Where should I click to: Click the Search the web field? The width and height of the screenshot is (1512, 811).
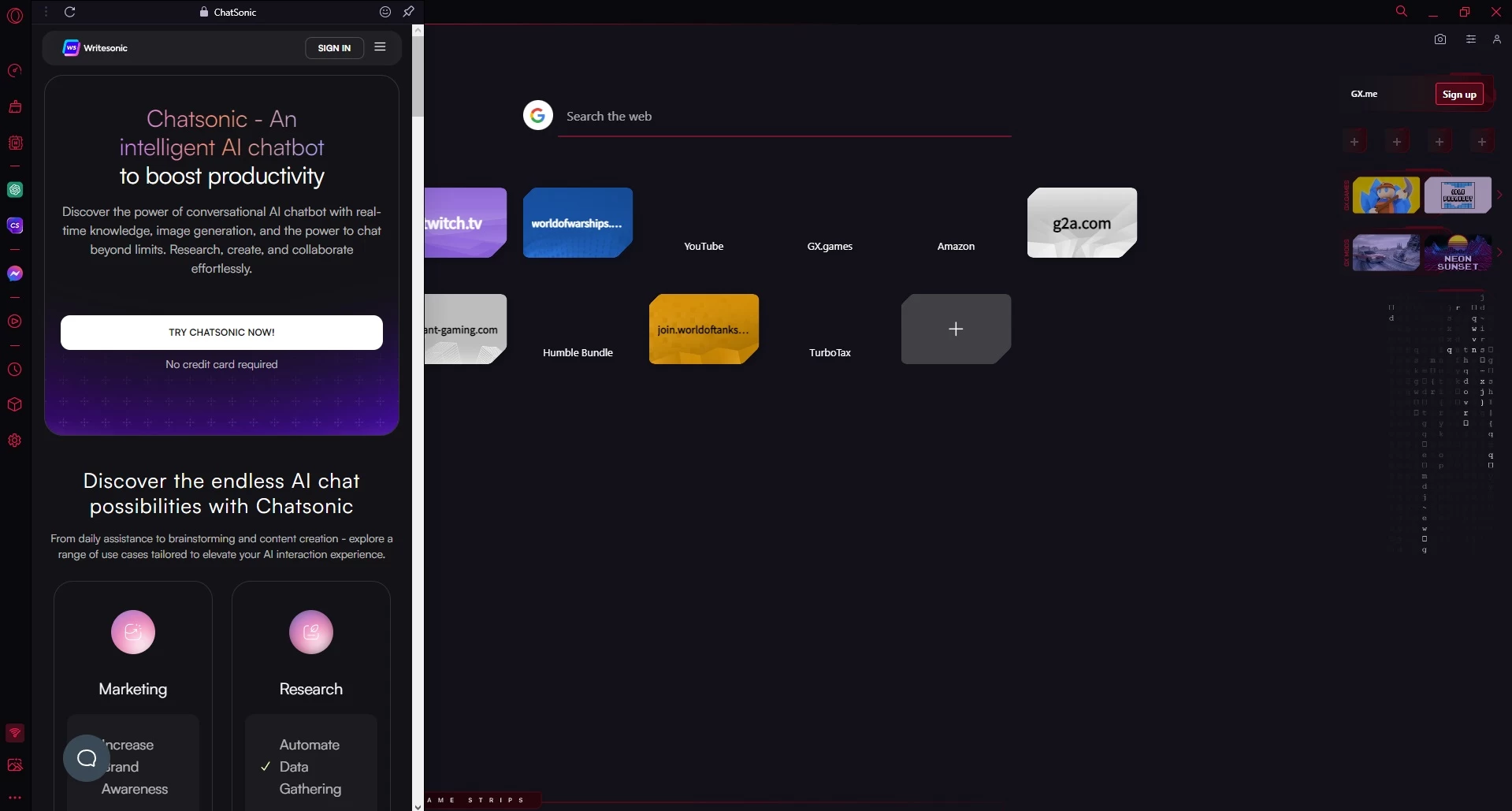coord(784,117)
